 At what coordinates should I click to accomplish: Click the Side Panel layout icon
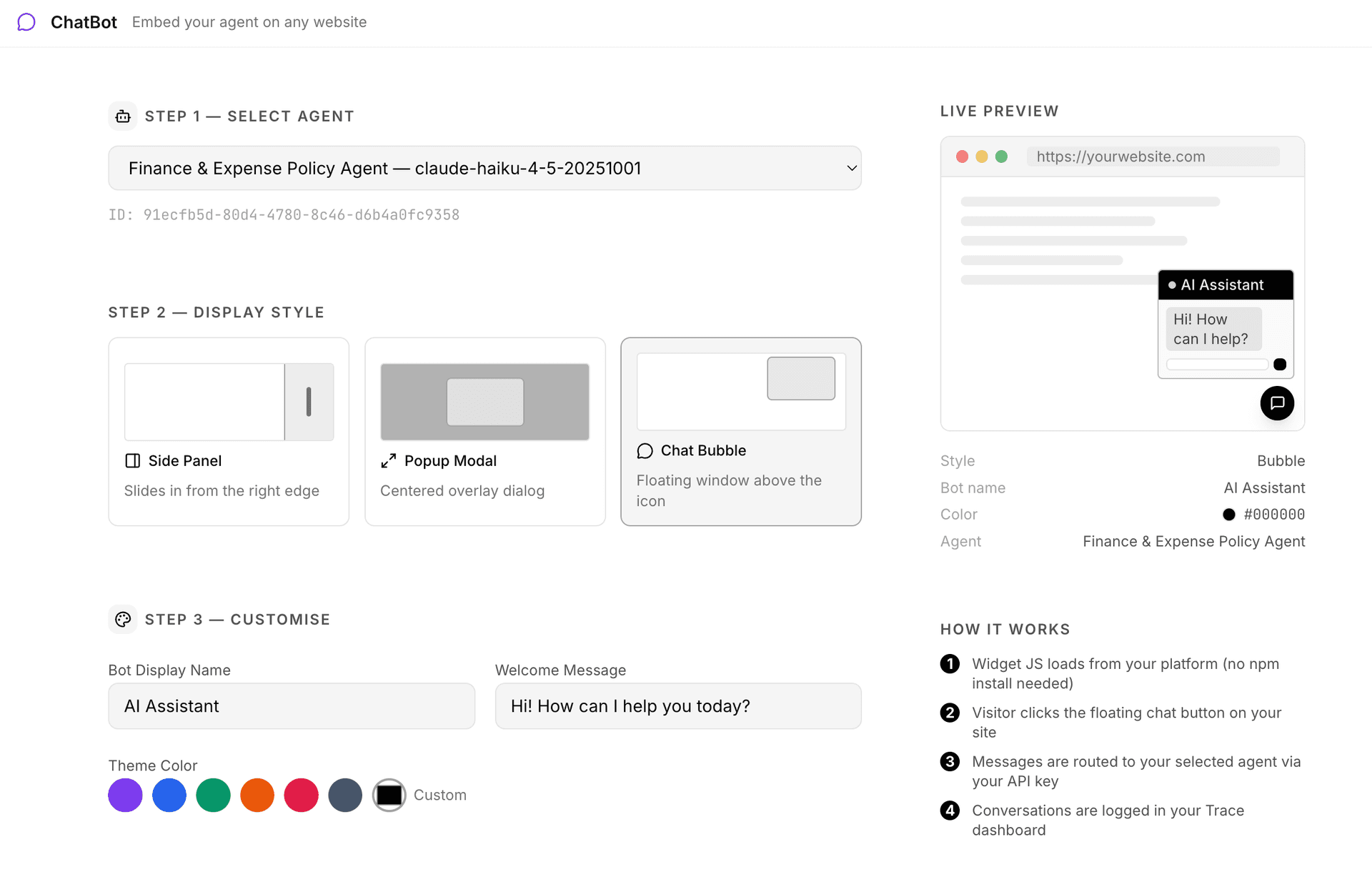click(133, 461)
